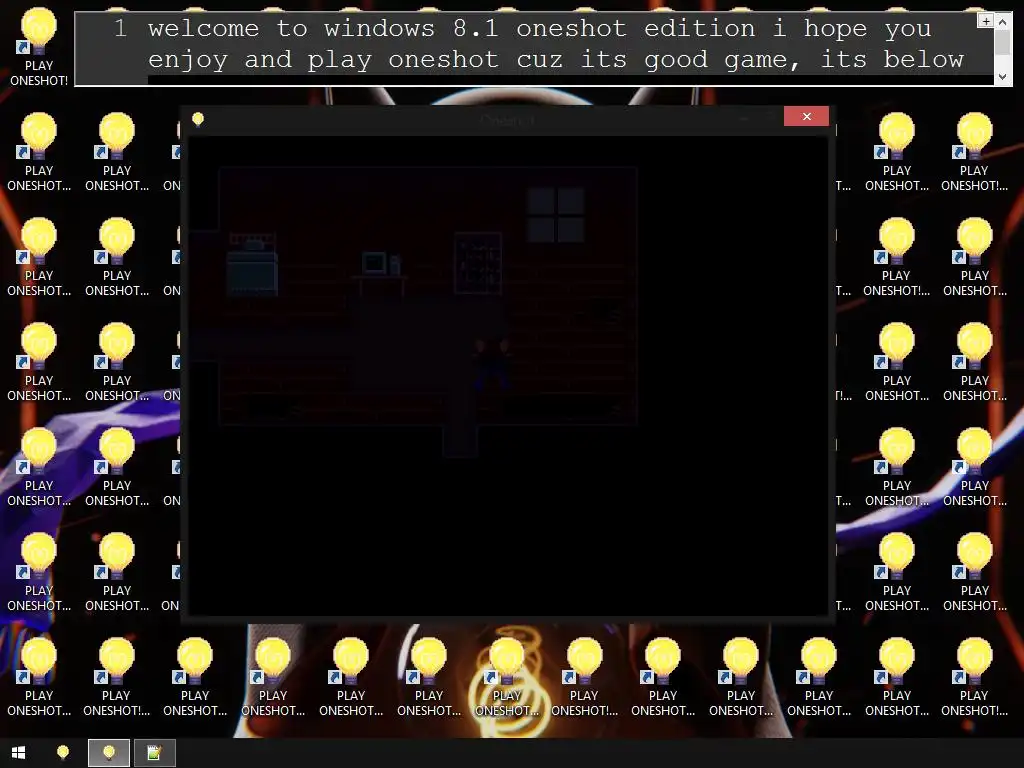
Task: Click the line number 1 in the editor
Action: point(120,28)
